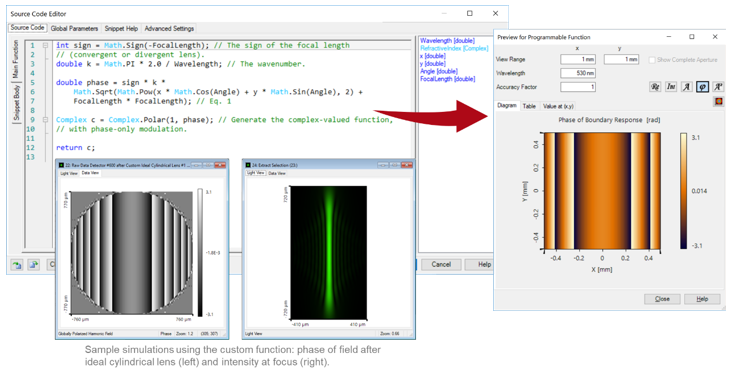Click "y [double]" in parameter list
The height and width of the screenshot is (373, 730).
pyautogui.click(x=433, y=64)
